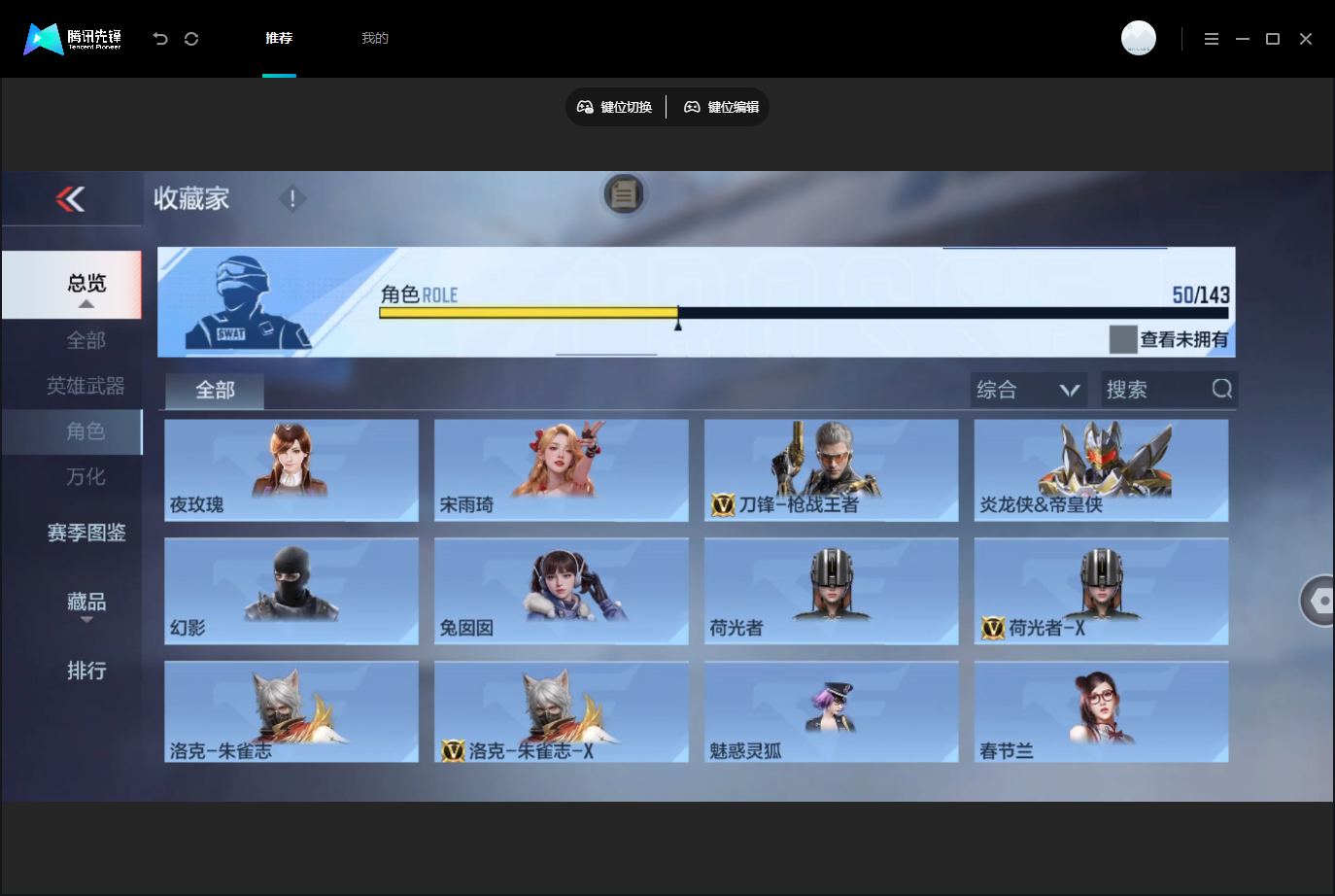Select 全部 in the left sidebar

click(x=86, y=340)
